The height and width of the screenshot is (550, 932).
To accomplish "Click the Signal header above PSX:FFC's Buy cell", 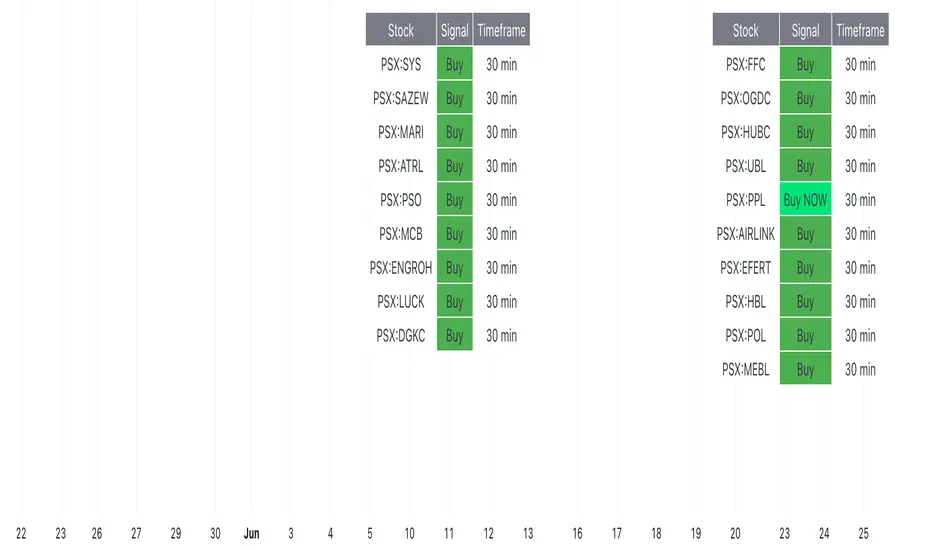I will coord(805,31).
